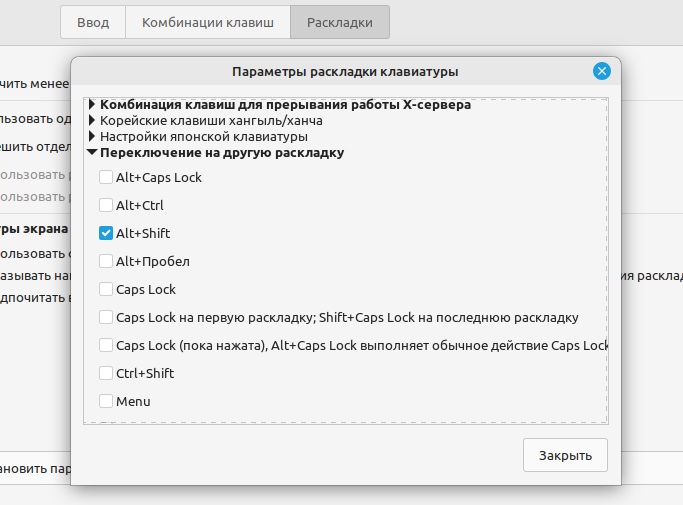
Task: Close the keyboard layout options dialog with the blue X icon
Action: point(601,71)
